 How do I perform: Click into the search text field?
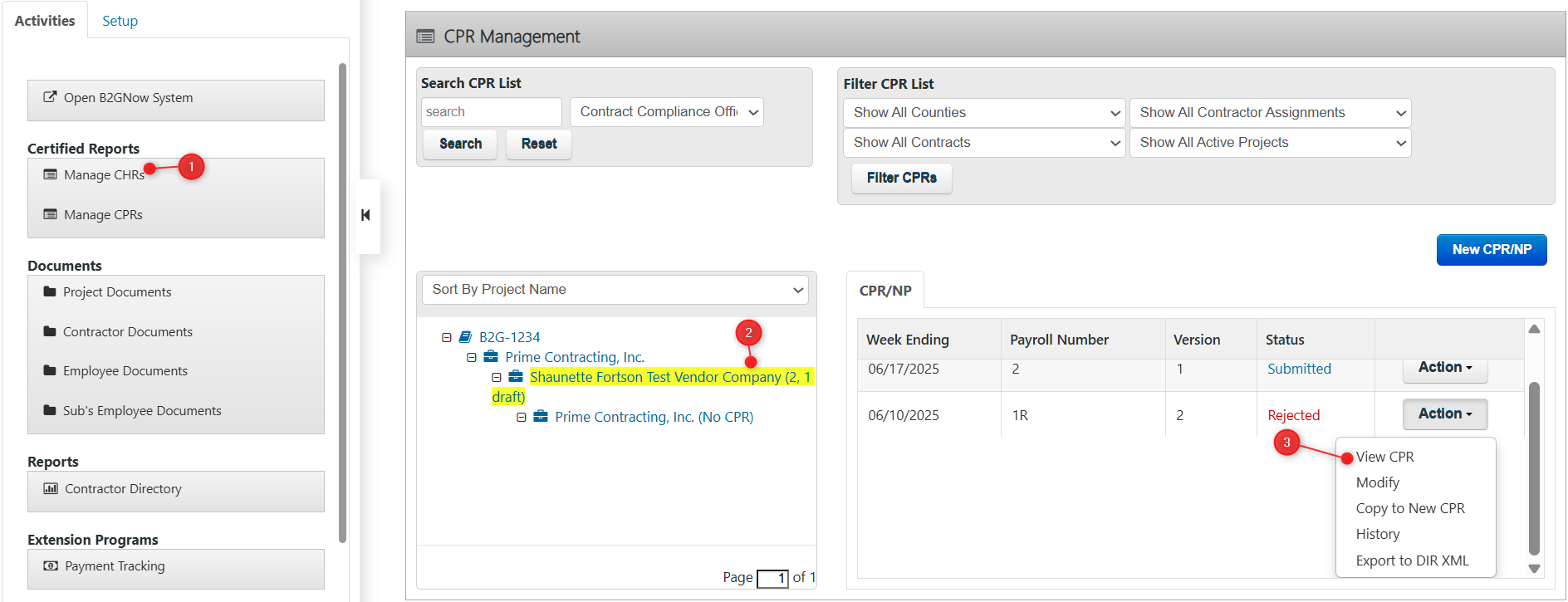point(492,112)
